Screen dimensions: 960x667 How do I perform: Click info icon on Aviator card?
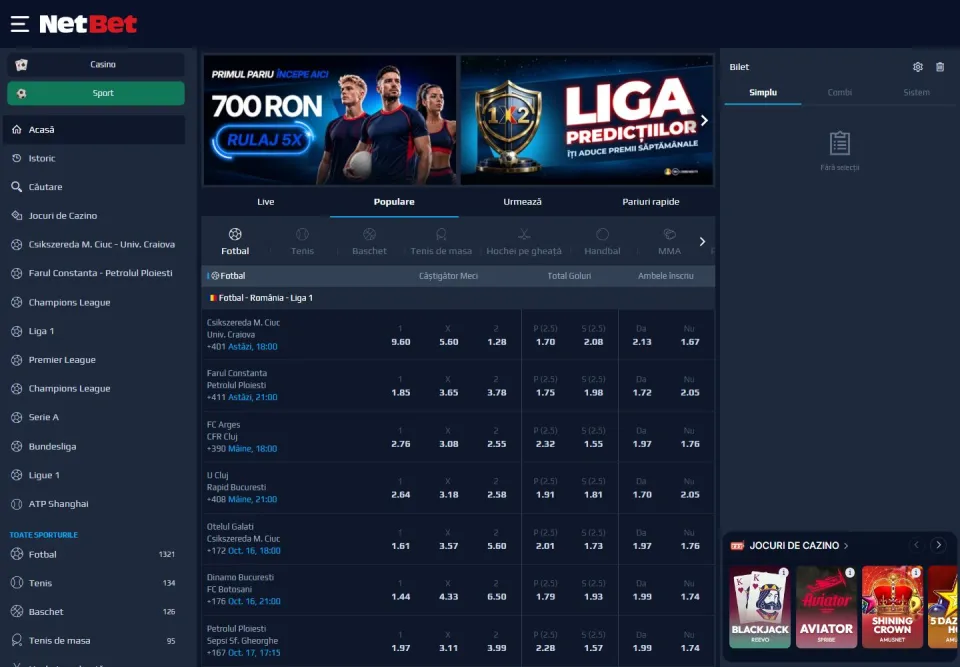point(850,573)
